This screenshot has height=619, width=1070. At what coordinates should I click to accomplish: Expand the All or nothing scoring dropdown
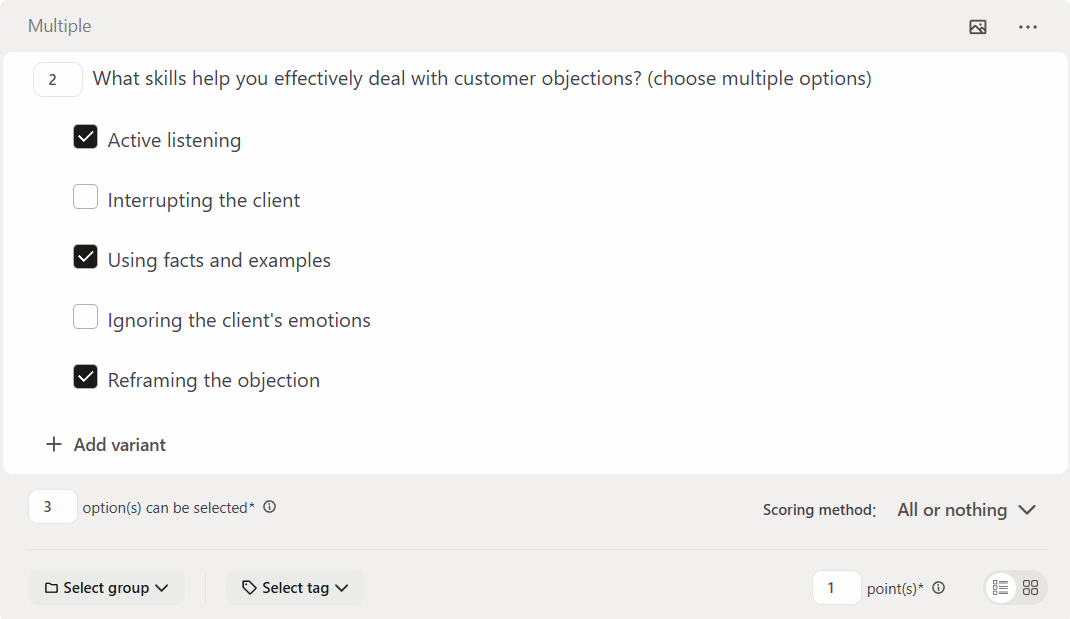(966, 510)
